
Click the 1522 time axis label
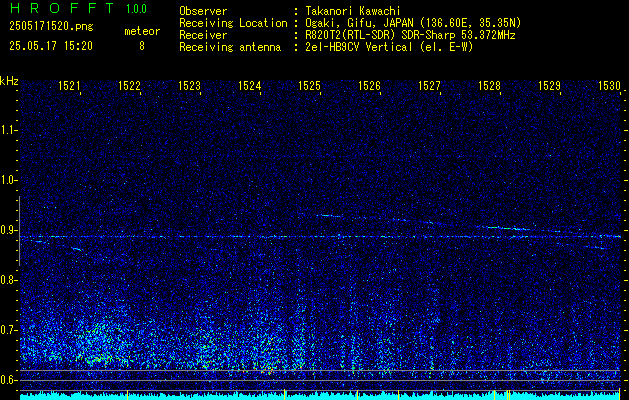130,85
